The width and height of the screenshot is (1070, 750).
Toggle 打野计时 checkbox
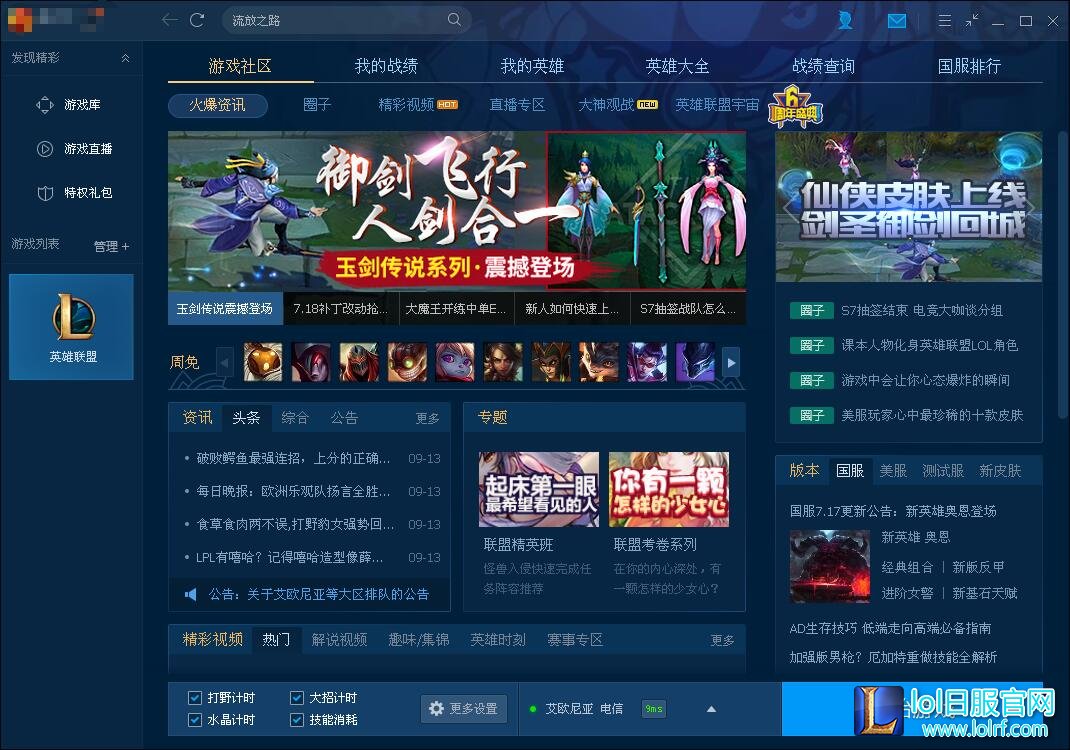(x=194, y=697)
